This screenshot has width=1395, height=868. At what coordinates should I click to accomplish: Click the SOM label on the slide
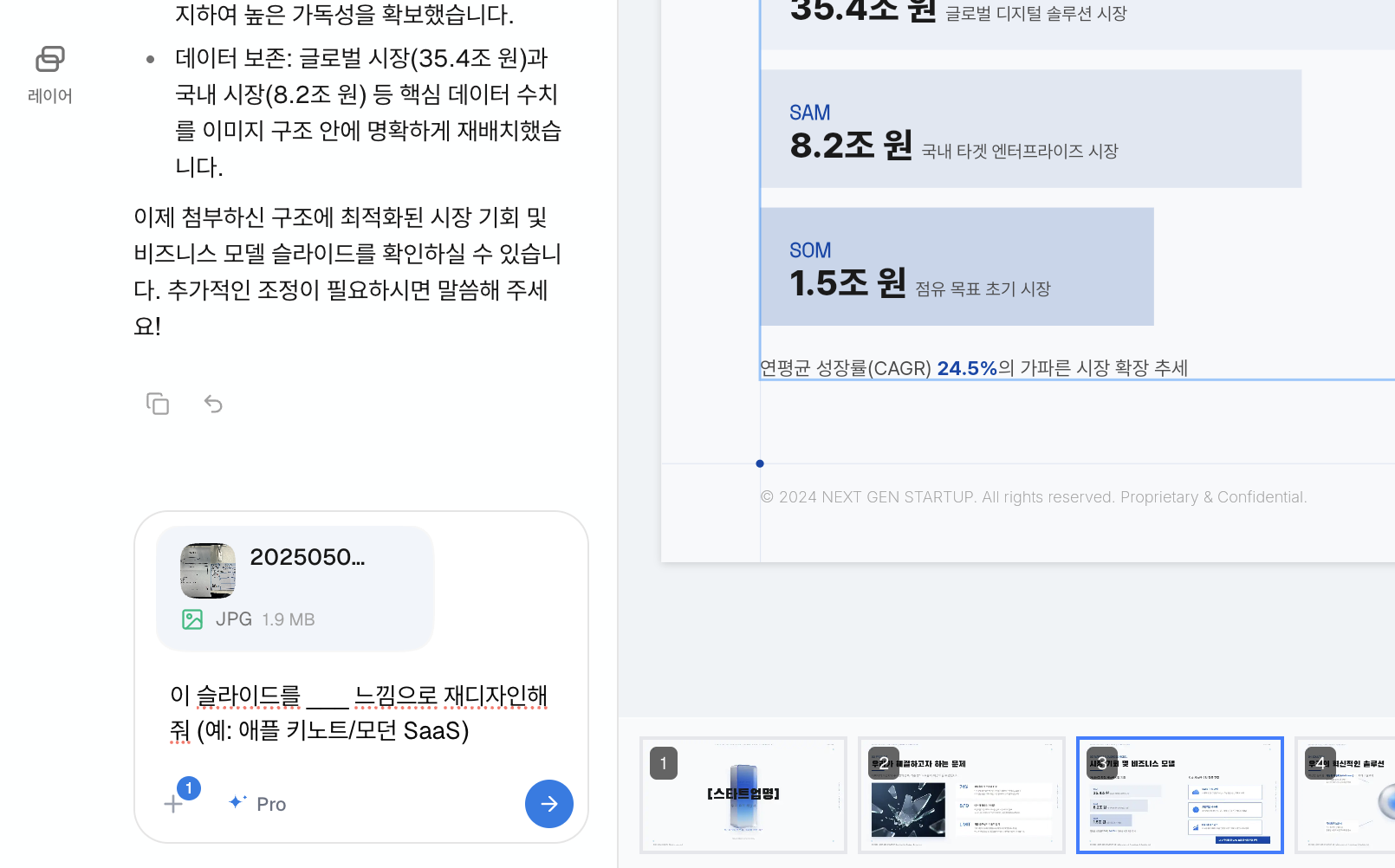810,250
